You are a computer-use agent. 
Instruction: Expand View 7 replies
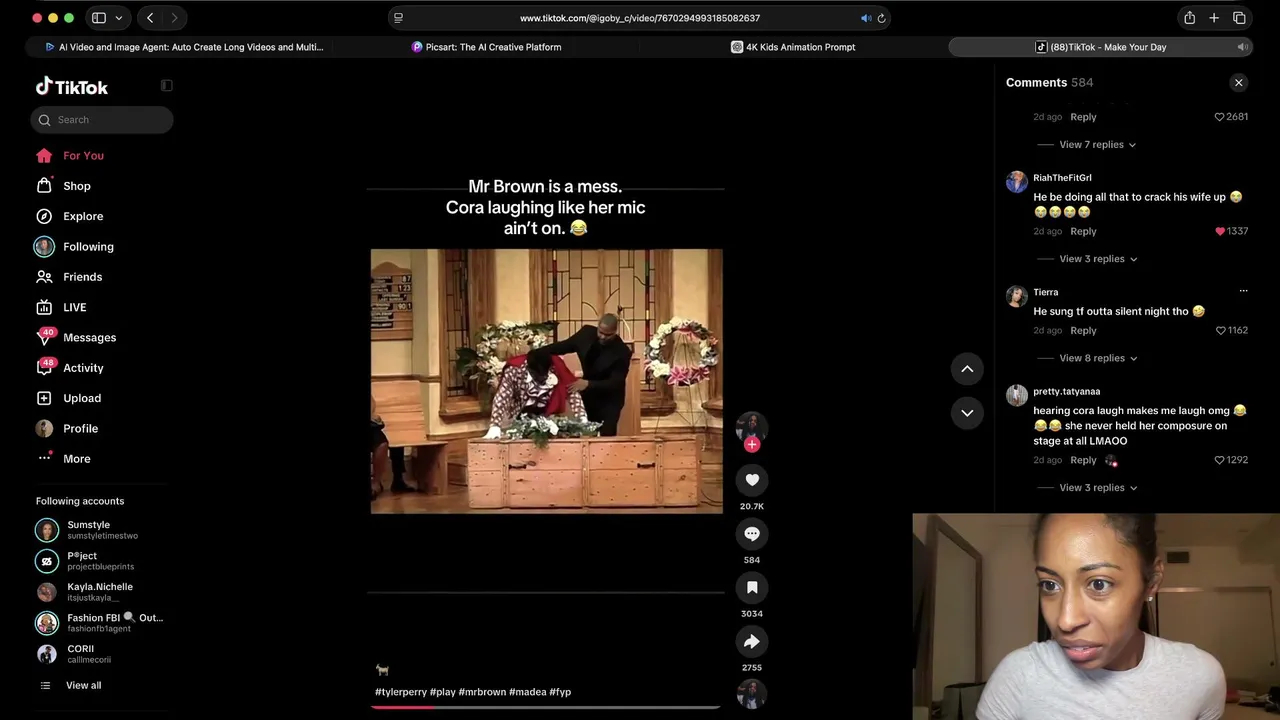point(1097,145)
